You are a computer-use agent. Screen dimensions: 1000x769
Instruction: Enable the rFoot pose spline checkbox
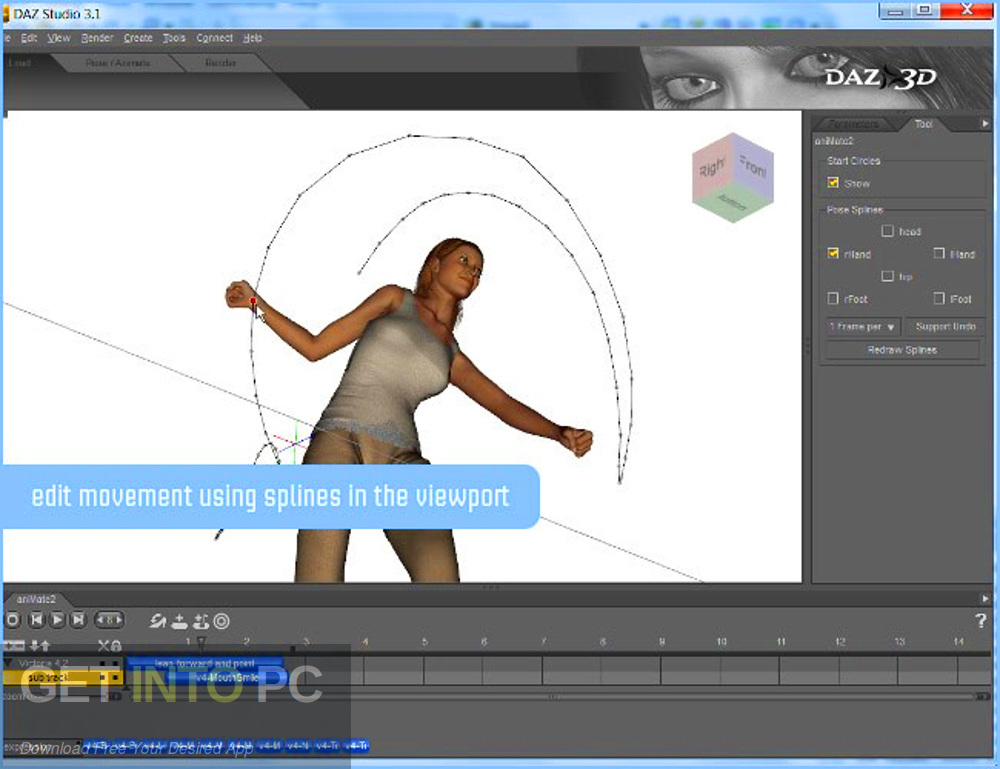(833, 298)
